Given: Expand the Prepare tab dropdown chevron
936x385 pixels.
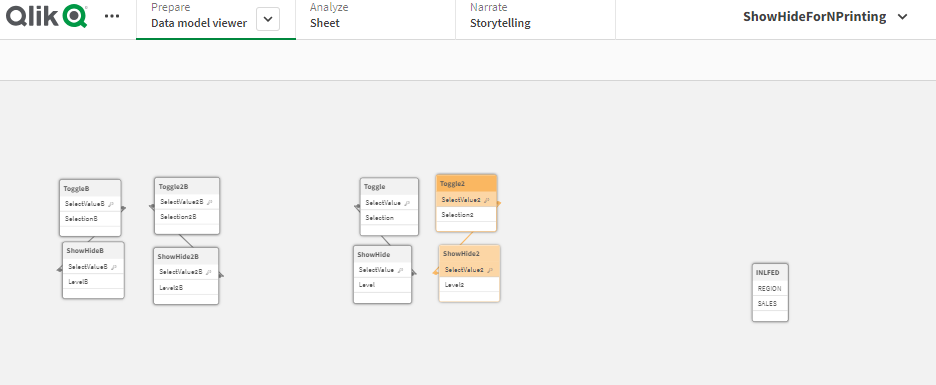Looking at the screenshot, I should click(268, 19).
